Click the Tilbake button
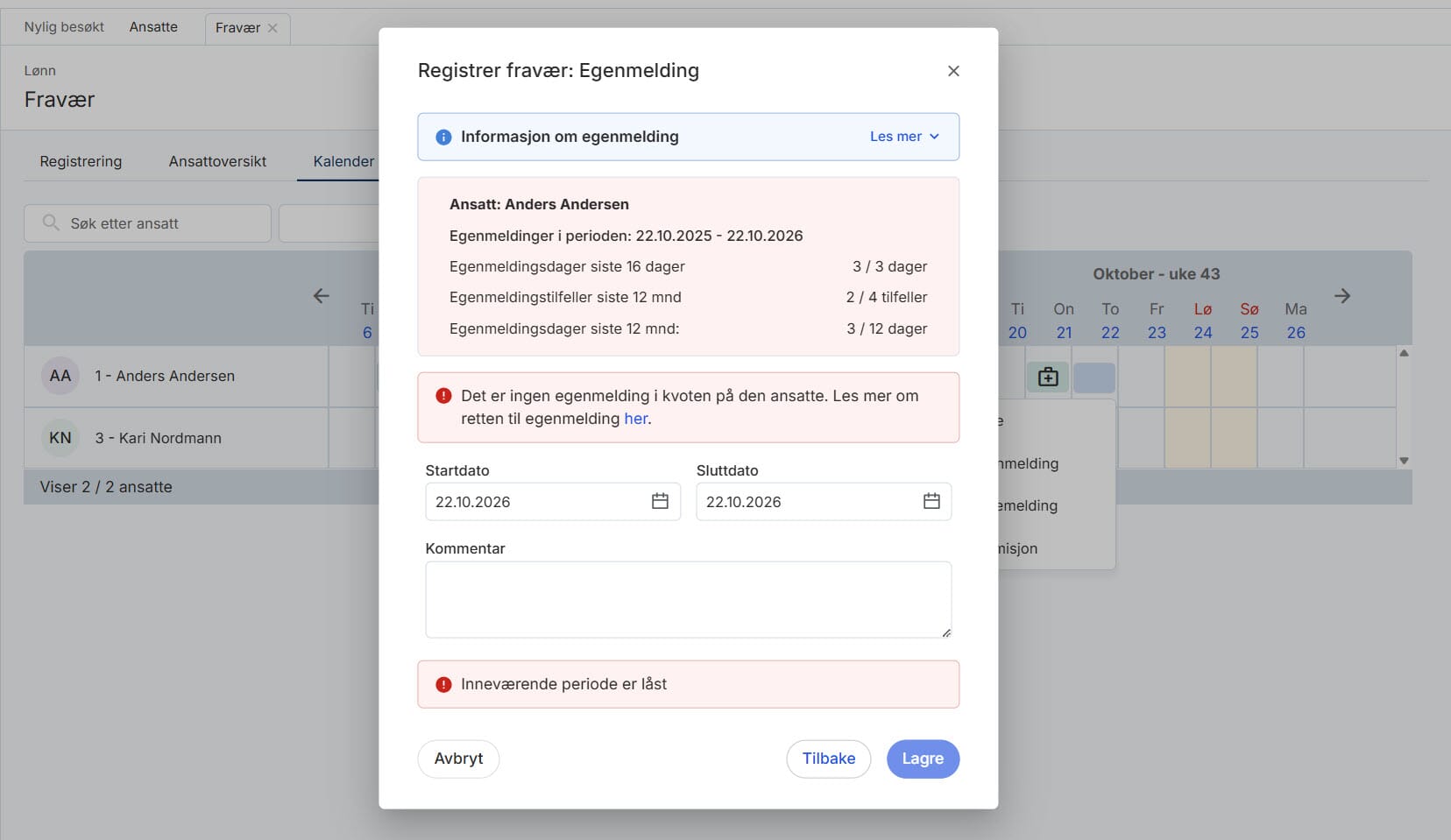This screenshot has width=1451, height=840. click(828, 759)
